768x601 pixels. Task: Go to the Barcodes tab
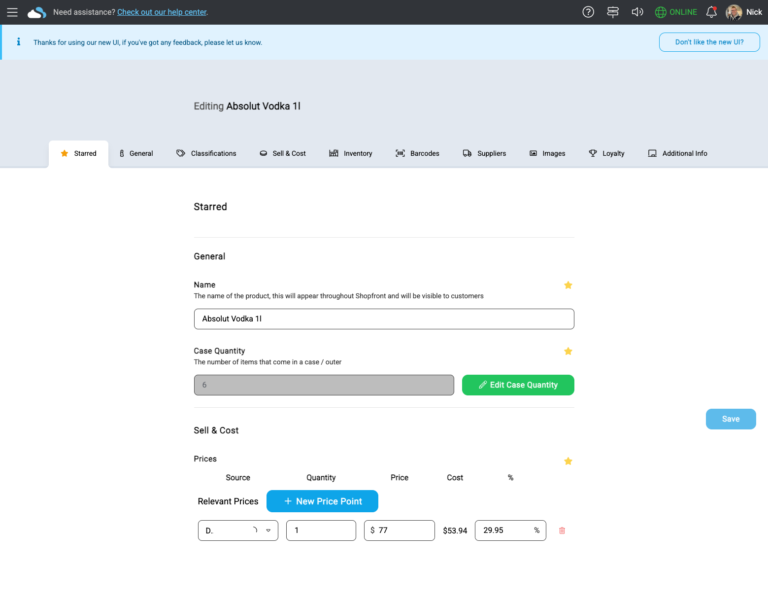coord(417,154)
